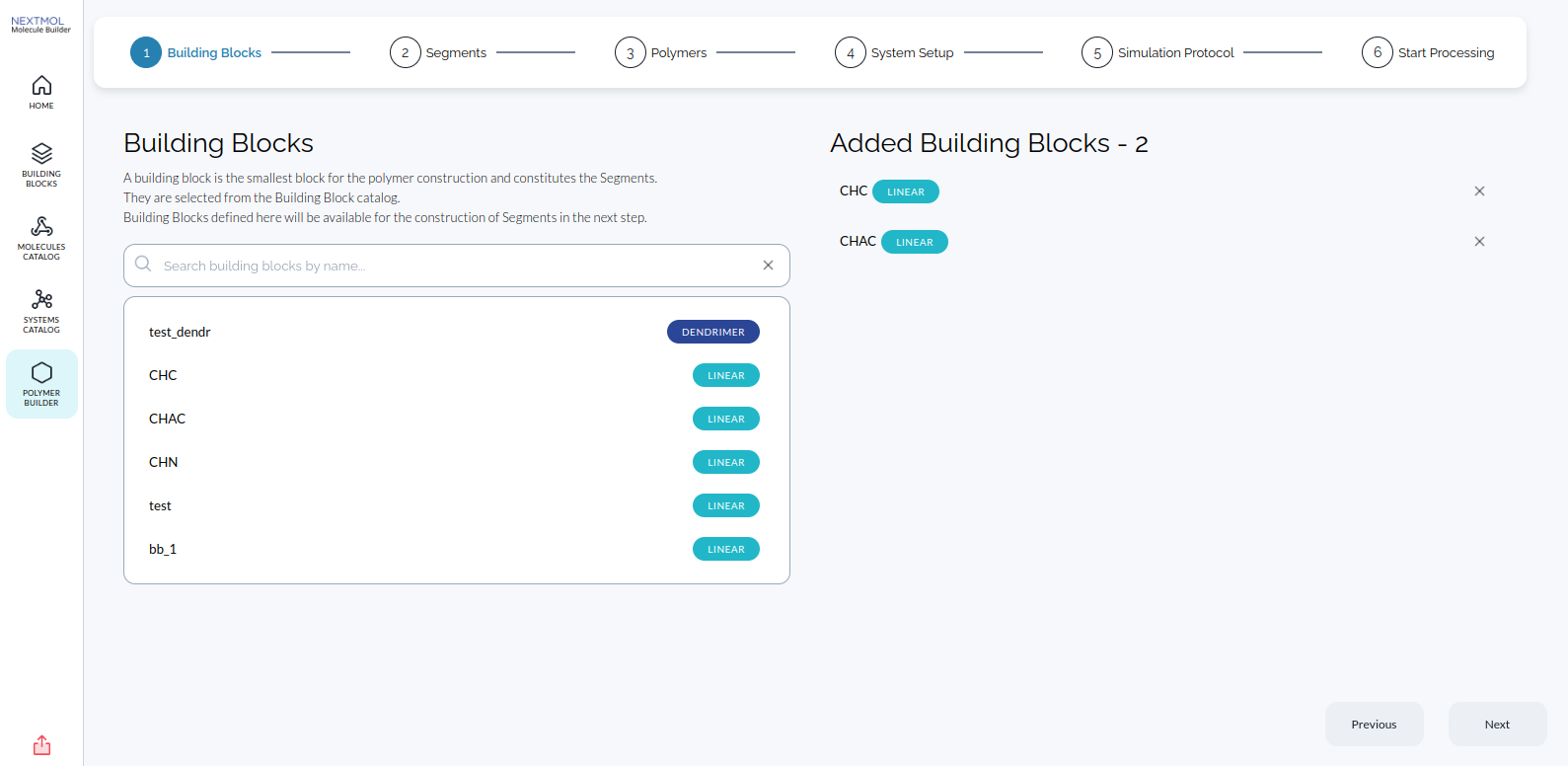Remove CHAC from added building blocks
This screenshot has height=766, width=1568.
point(1479,242)
